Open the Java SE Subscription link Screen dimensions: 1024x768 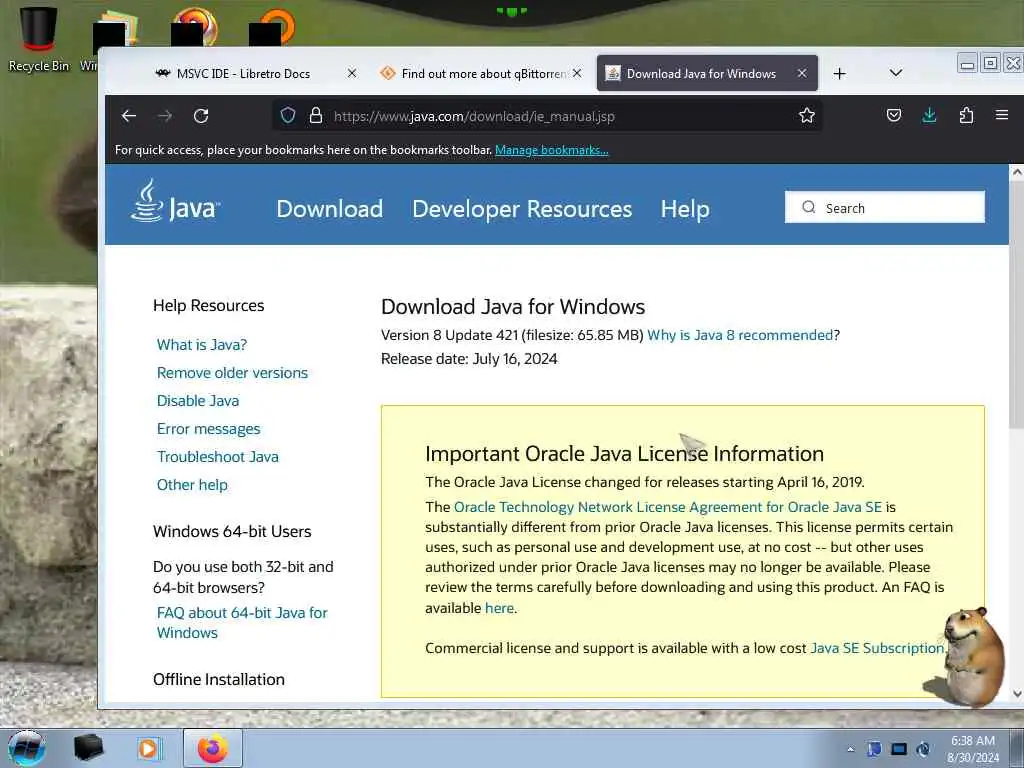(877, 648)
